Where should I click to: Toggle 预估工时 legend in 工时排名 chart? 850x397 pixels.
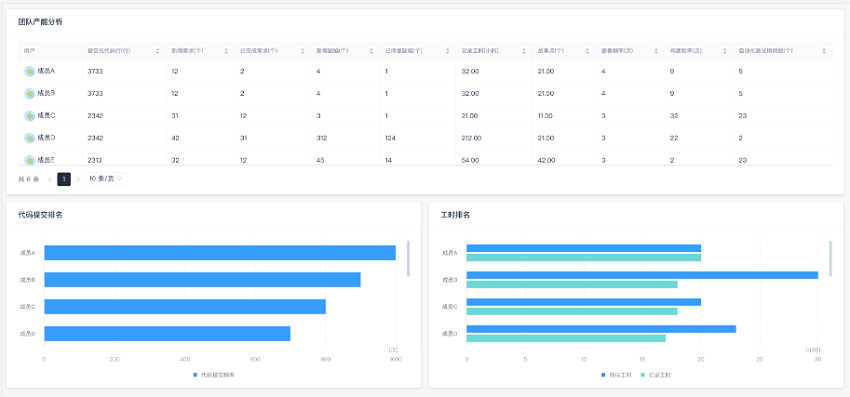617,375
